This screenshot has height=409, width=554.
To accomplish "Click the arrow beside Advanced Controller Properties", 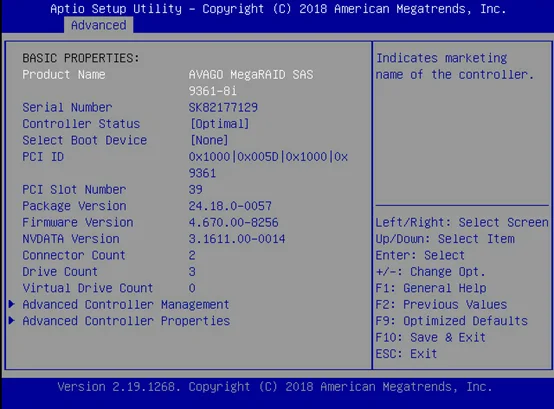I will click(x=12, y=320).
